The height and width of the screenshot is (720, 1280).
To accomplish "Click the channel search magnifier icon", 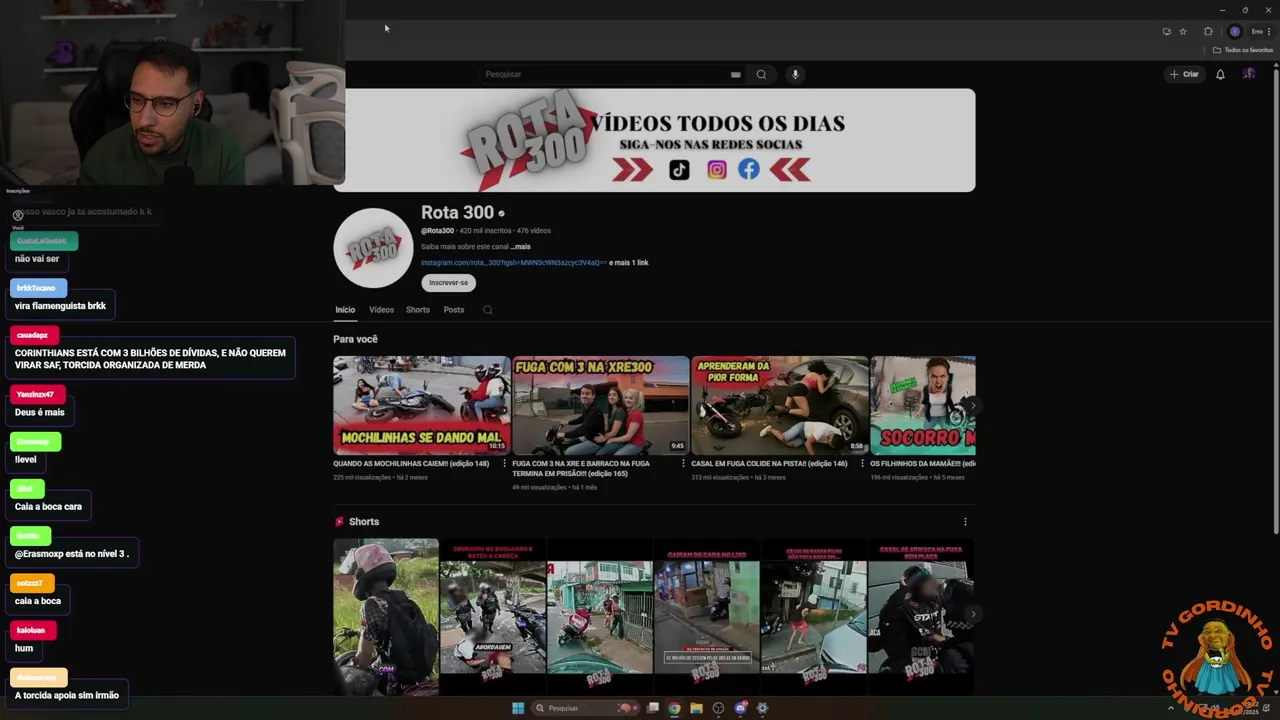I will point(488,310).
